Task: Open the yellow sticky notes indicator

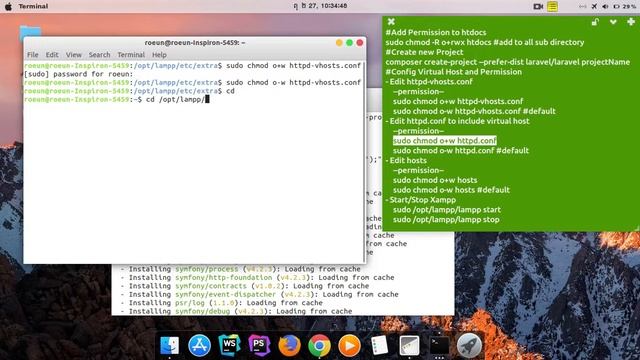Action: 552,6
